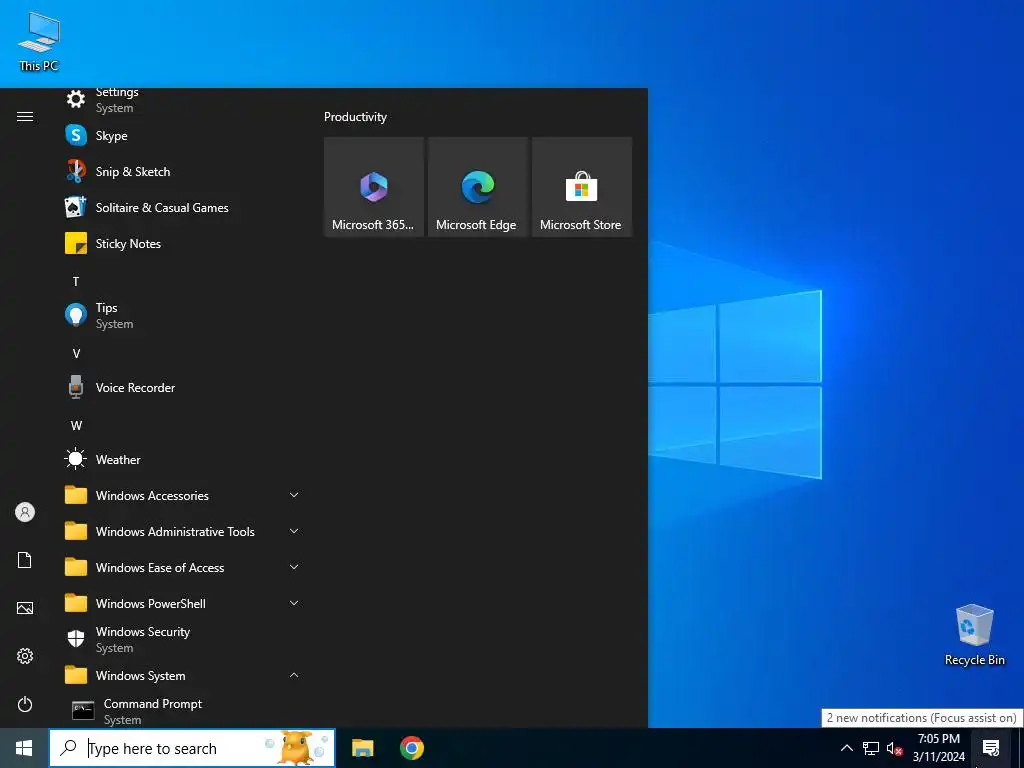Show hidden system tray icons
The height and width of the screenshot is (768, 1024).
tap(846, 748)
